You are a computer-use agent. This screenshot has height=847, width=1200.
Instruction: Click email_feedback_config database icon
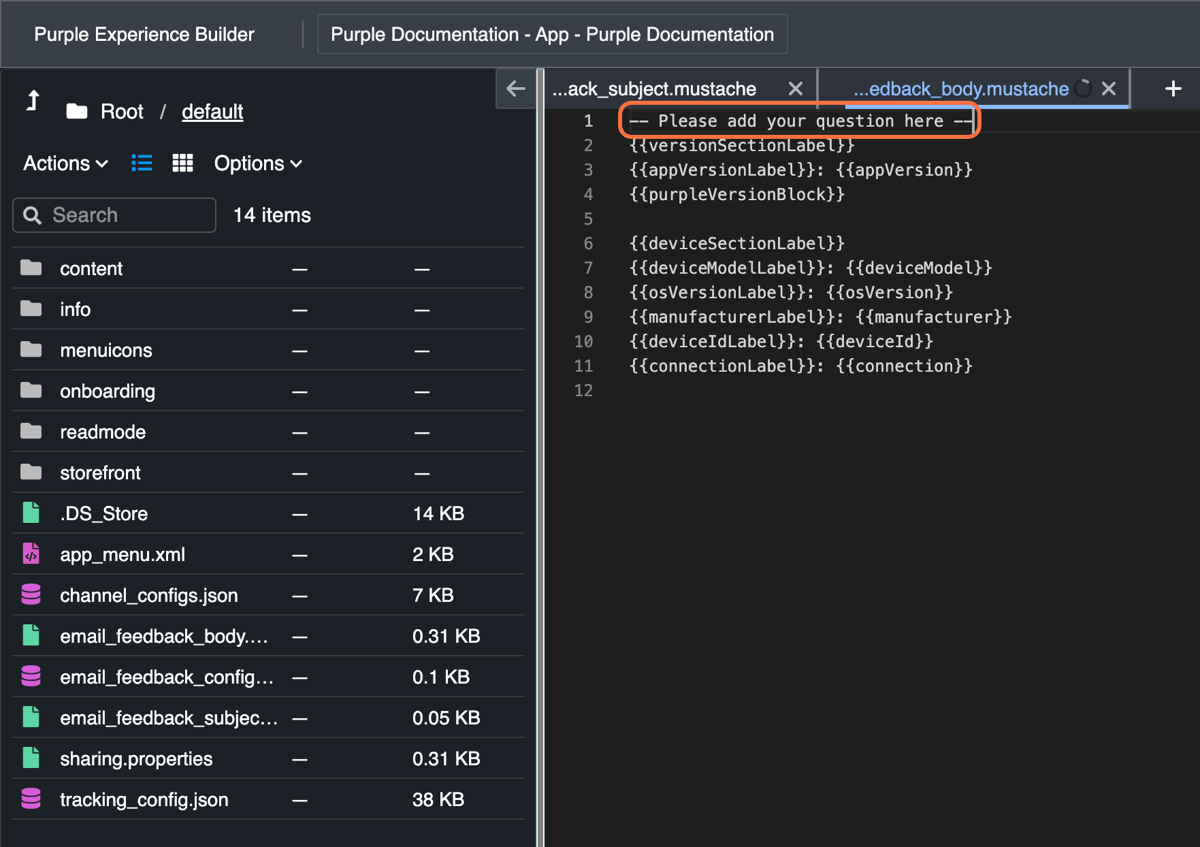(x=31, y=677)
